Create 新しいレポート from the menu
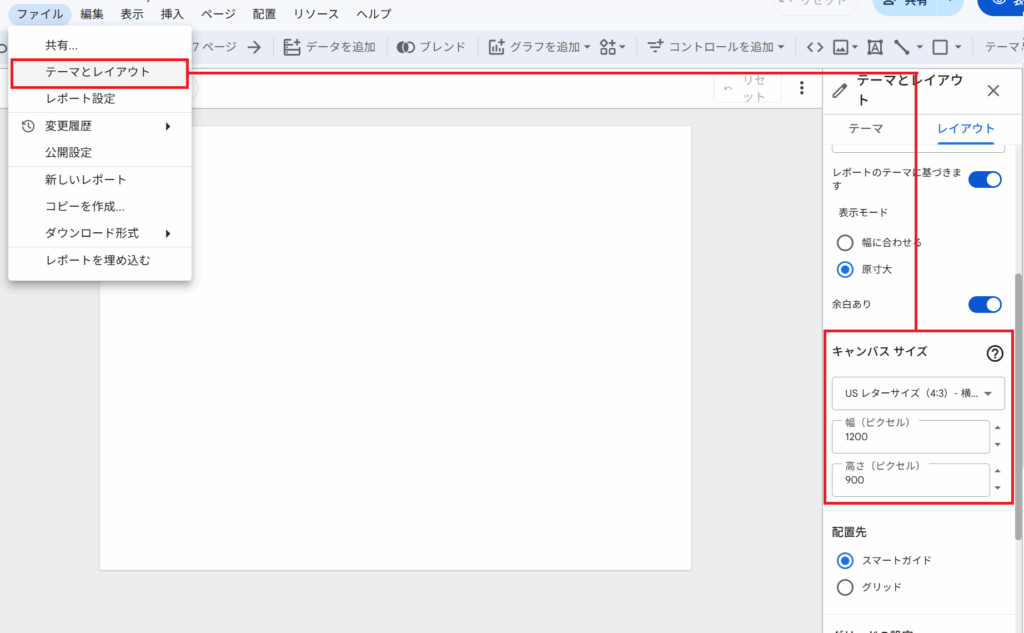1024x633 pixels. (100, 180)
